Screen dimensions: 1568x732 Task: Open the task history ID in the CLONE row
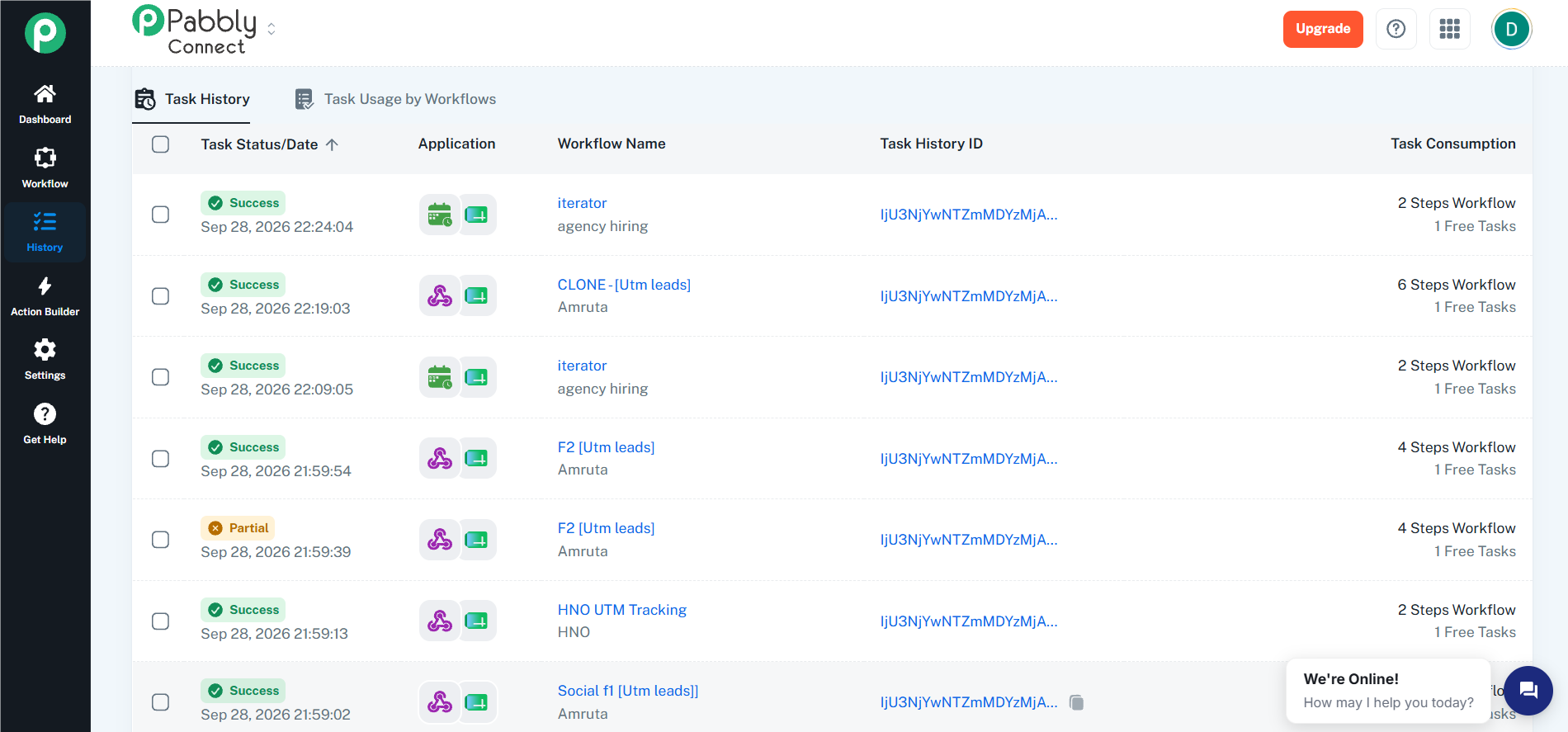(969, 296)
